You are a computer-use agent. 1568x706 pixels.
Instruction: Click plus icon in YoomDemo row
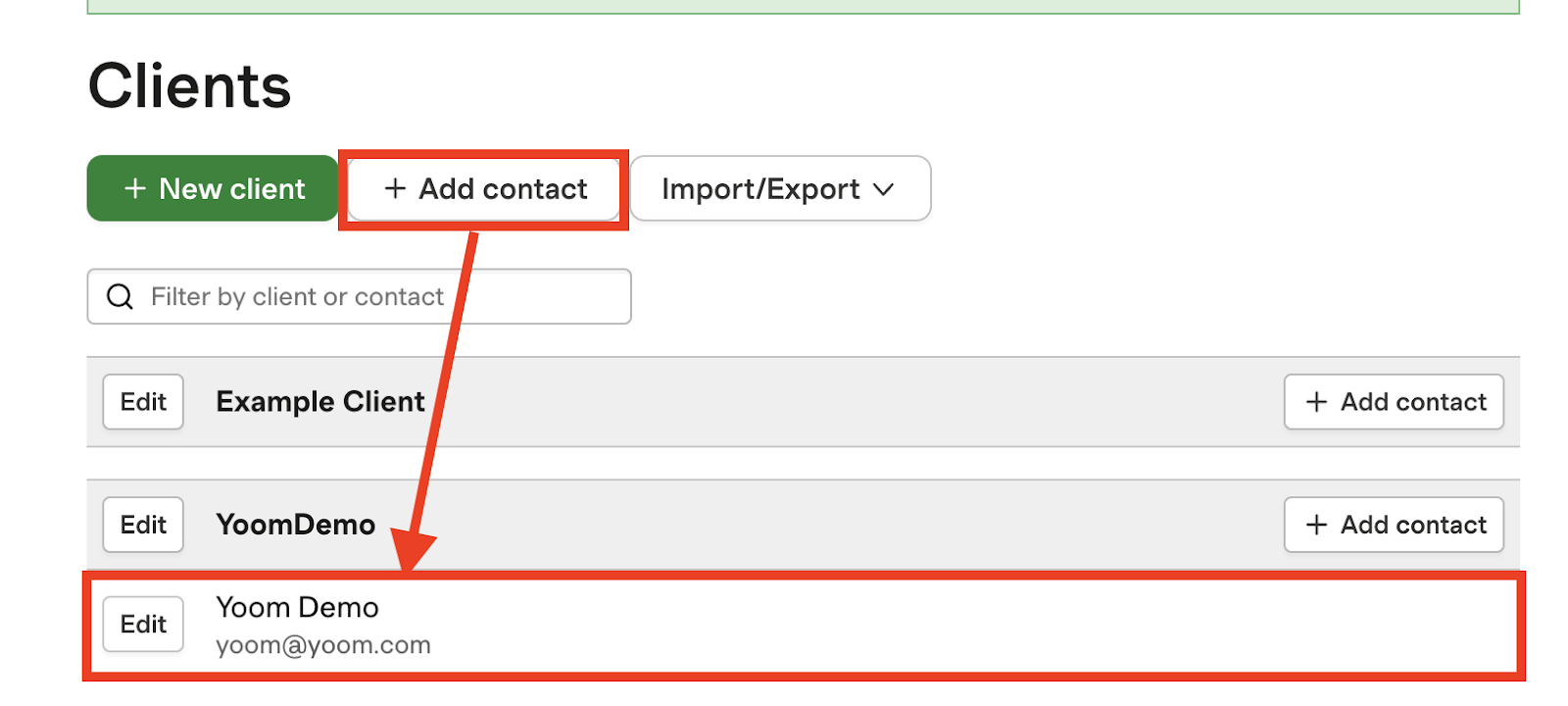[x=1317, y=526]
